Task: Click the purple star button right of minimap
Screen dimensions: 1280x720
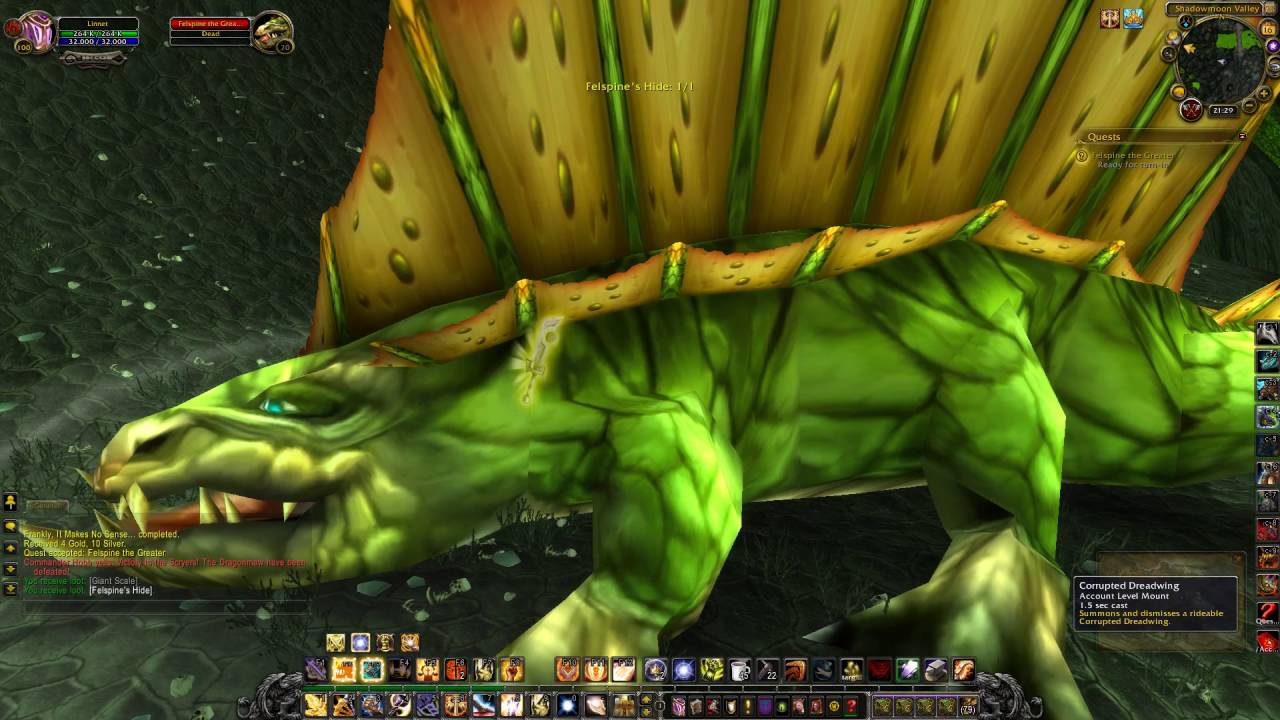Action: (x=1273, y=46)
